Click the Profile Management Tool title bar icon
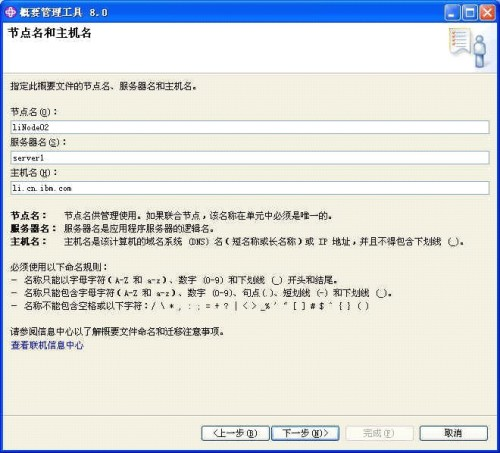 [x=10, y=12]
